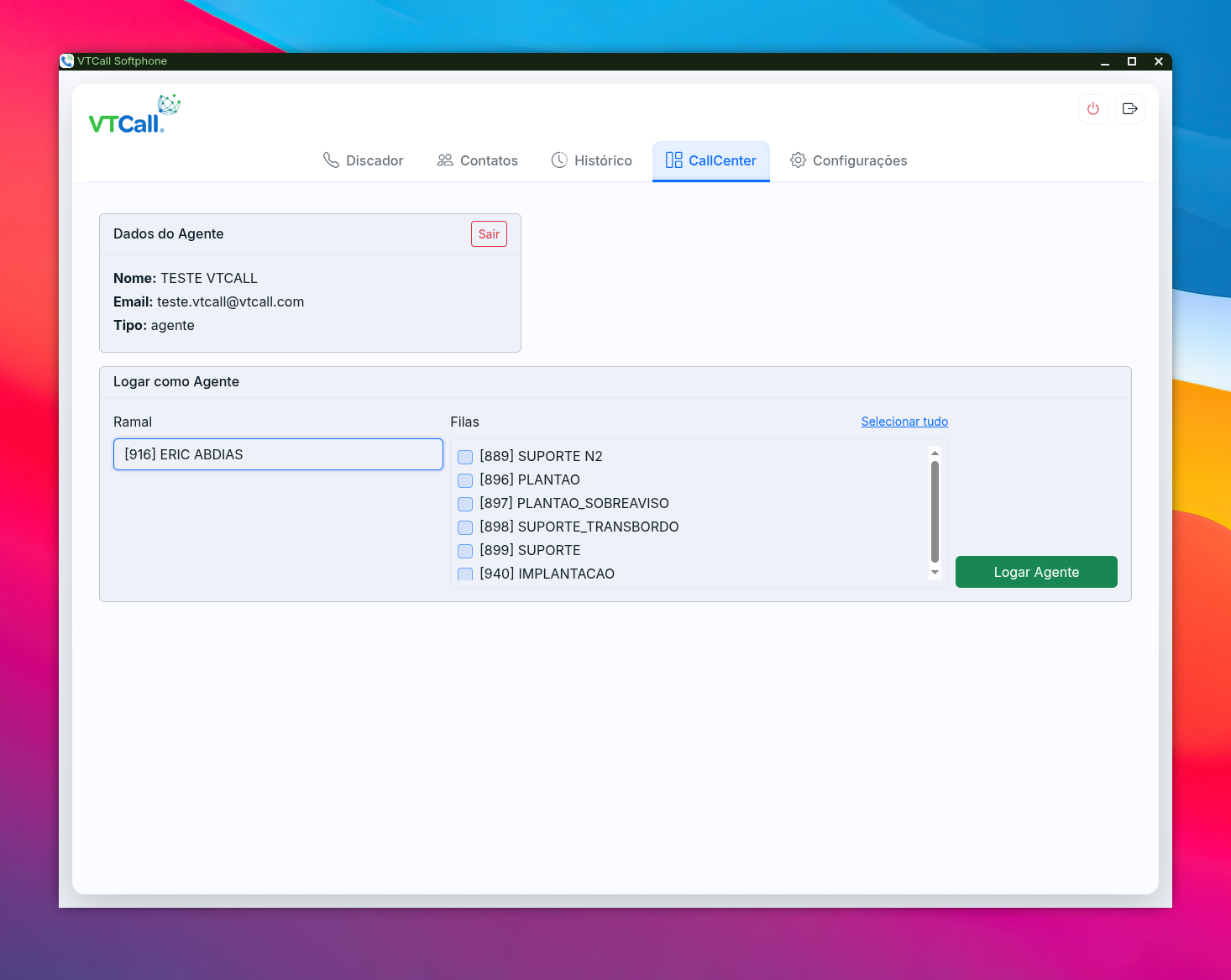Click the red power icon button
The width and height of the screenshot is (1231, 980).
coord(1092,109)
